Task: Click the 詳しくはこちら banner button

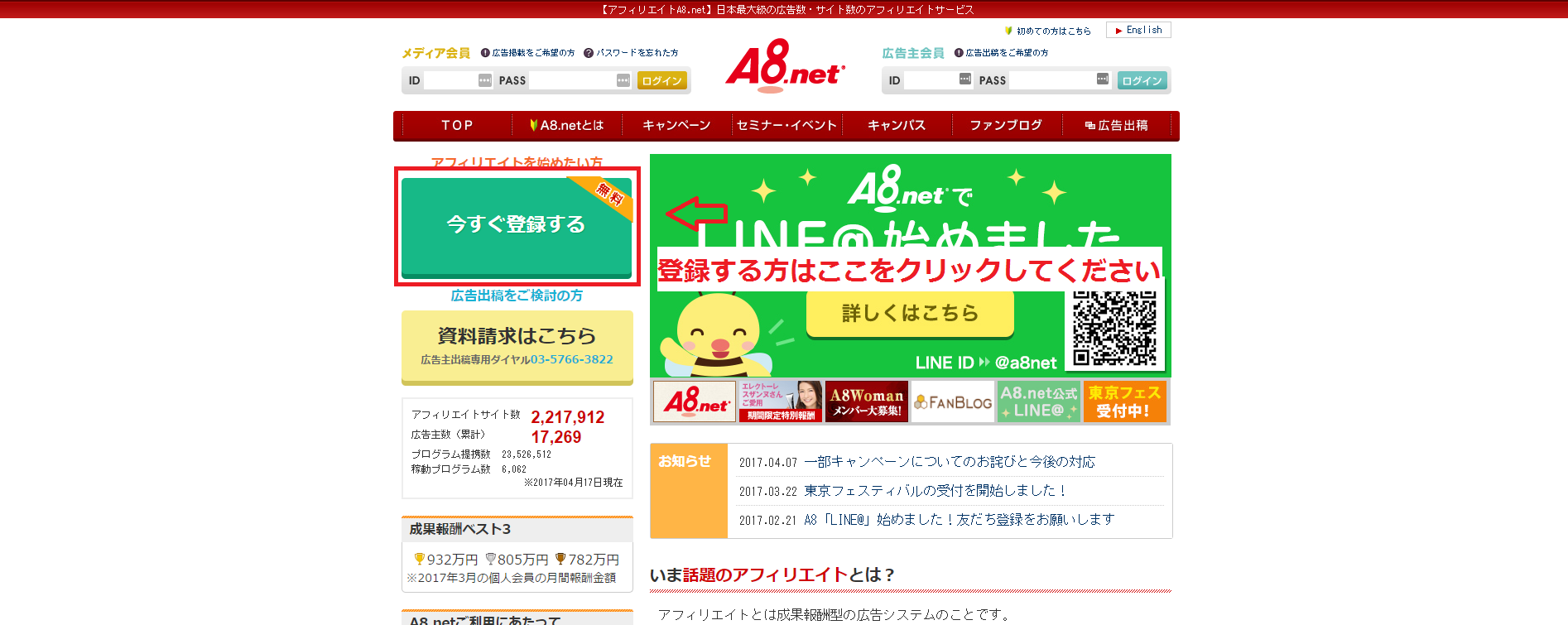Action: [x=910, y=314]
